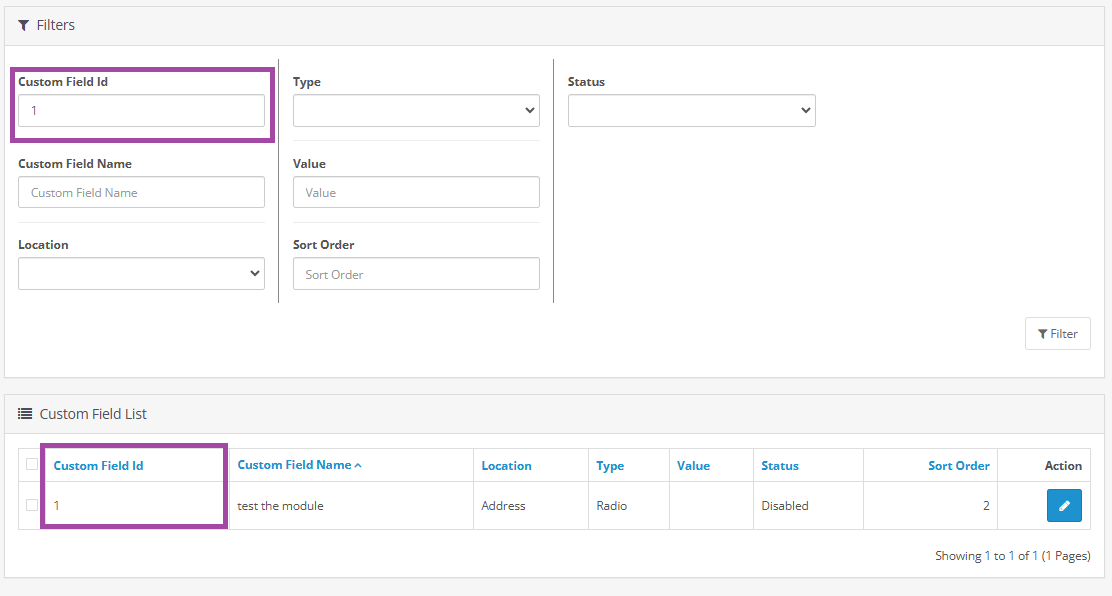Toggle the select-all checkbox in table header
Screen dimensions: 1112x596
coord(32,464)
